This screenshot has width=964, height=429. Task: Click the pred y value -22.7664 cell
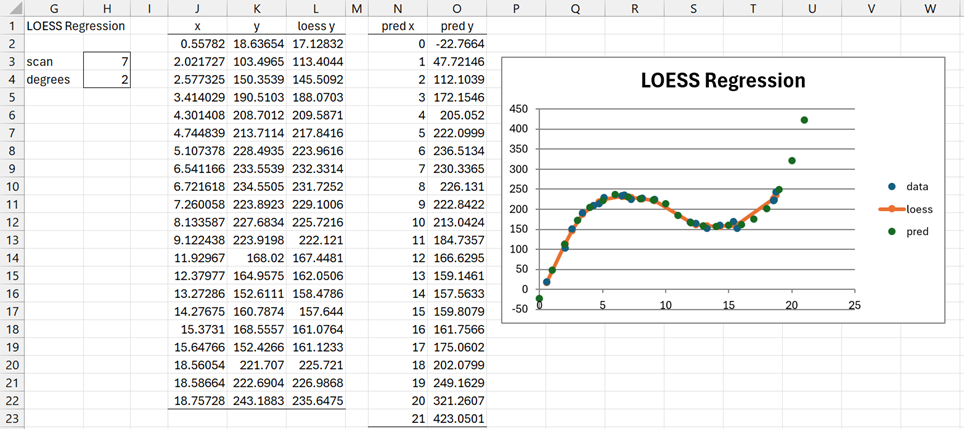(x=457, y=44)
